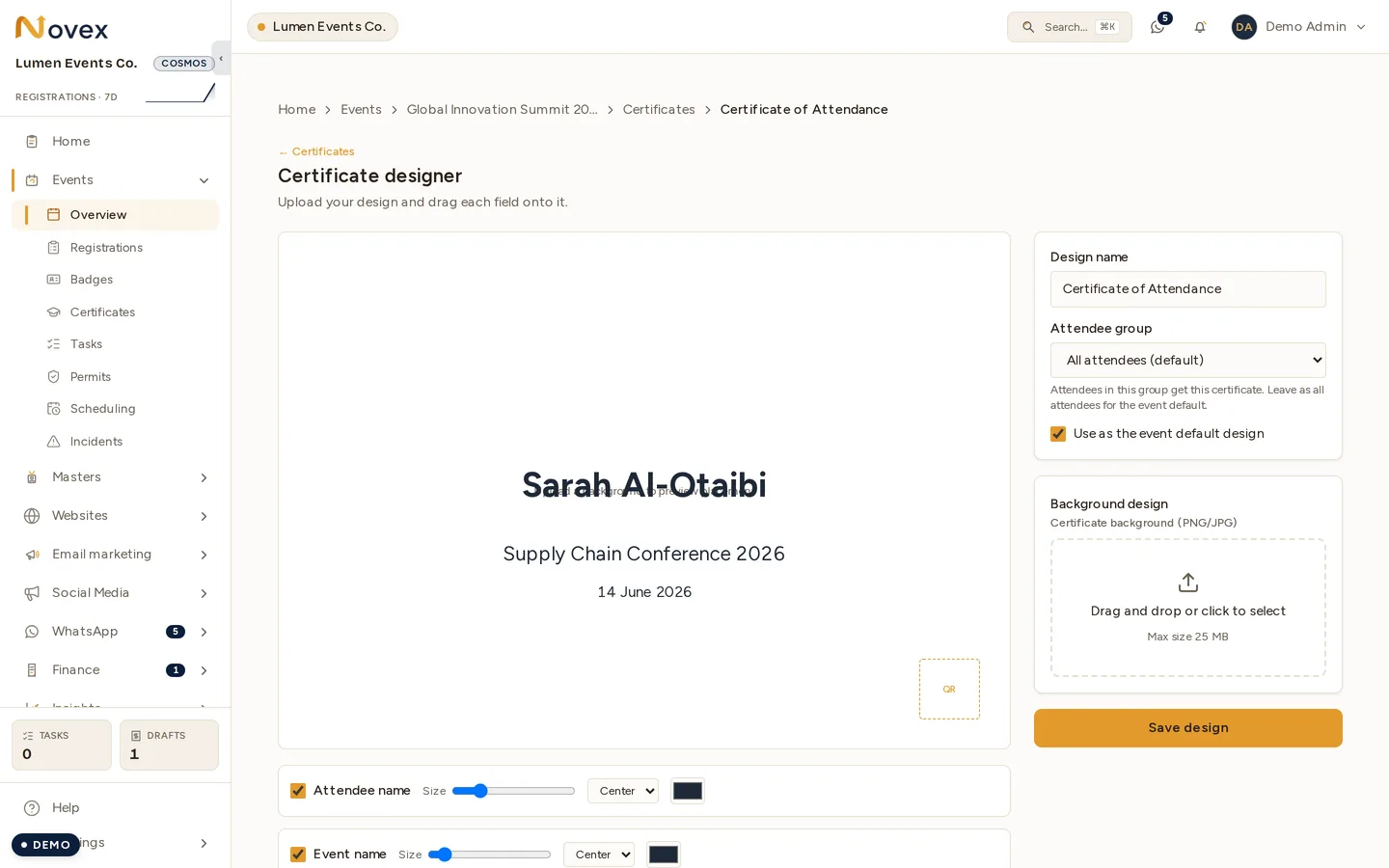Go to Events breadcrumb
Viewport: 1389px width, 868px height.
361,110
